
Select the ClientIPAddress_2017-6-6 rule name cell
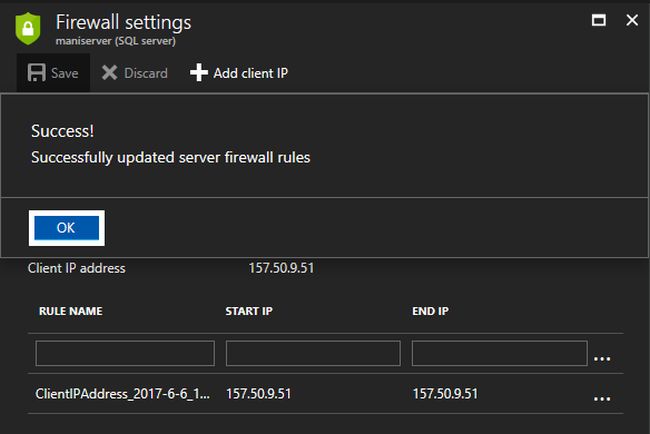click(x=123, y=395)
